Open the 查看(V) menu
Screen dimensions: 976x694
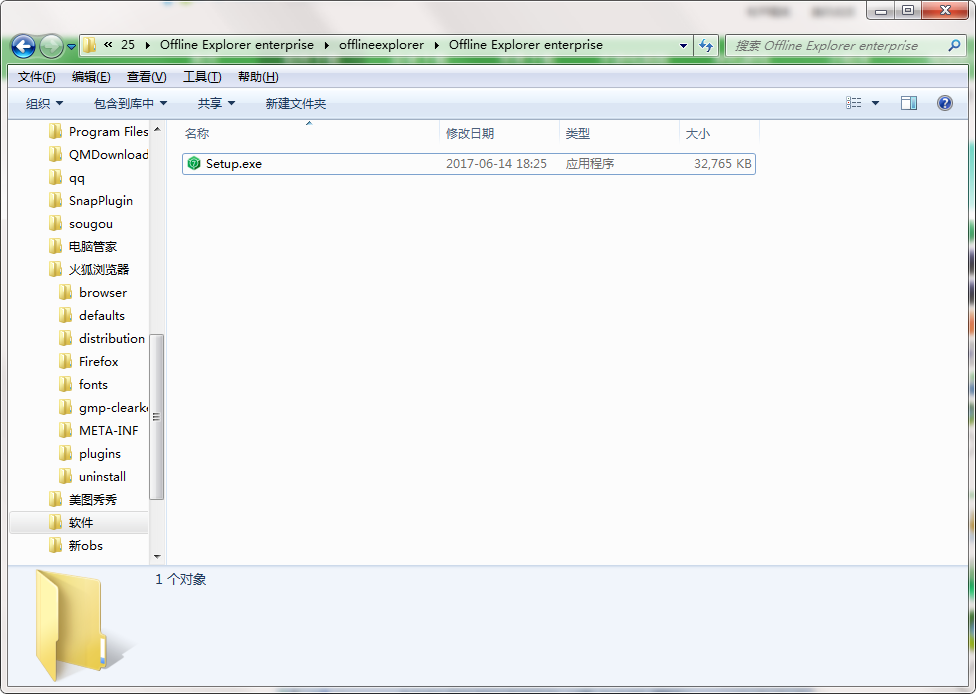tap(146, 77)
